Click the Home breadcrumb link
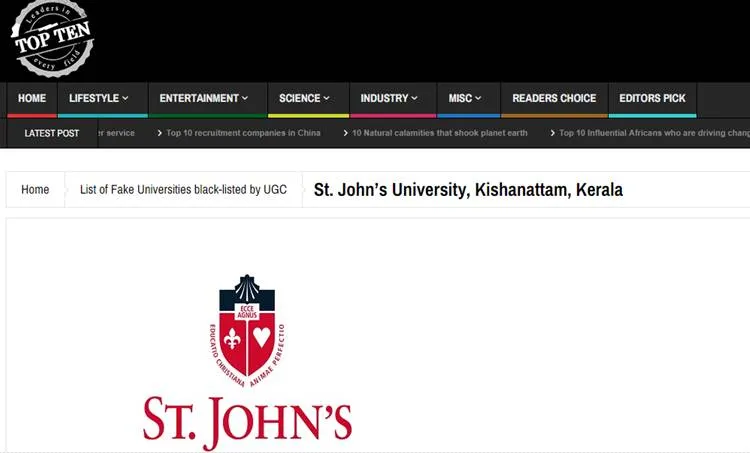 [x=35, y=189]
